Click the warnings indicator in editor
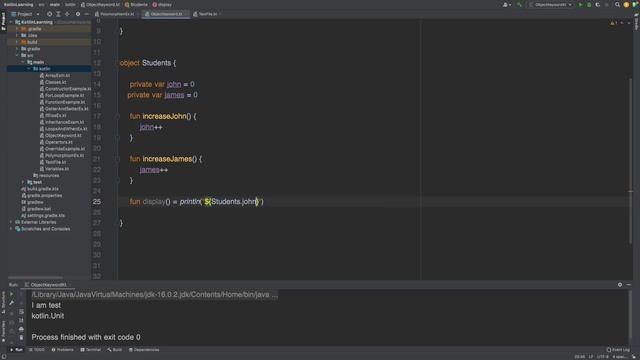The height and width of the screenshot is (360, 640). 614,23
